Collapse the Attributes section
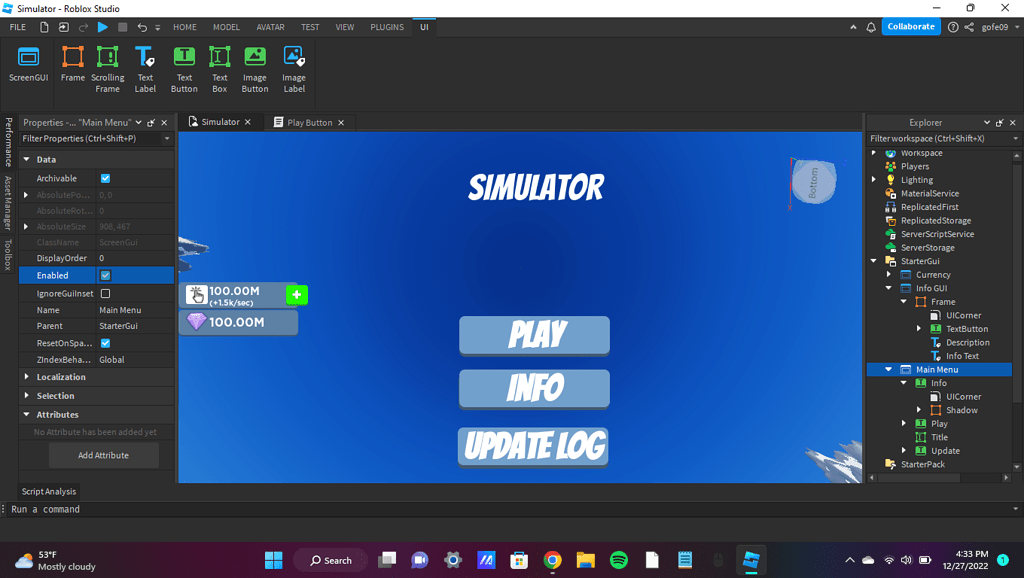Viewport: 1024px width, 578px height. [x=27, y=415]
